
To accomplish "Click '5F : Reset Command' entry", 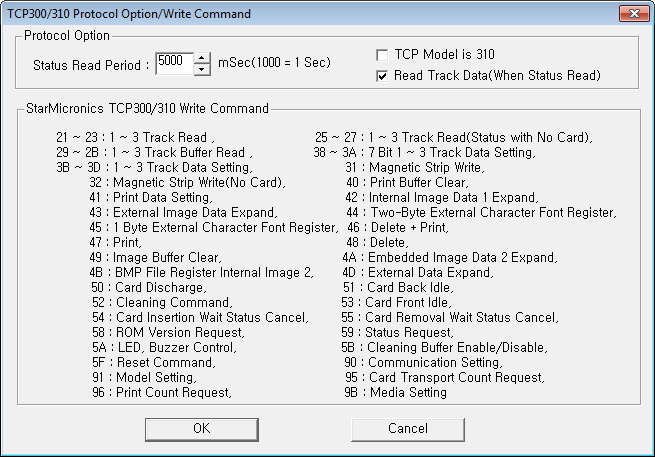I will pyautogui.click(x=154, y=363).
